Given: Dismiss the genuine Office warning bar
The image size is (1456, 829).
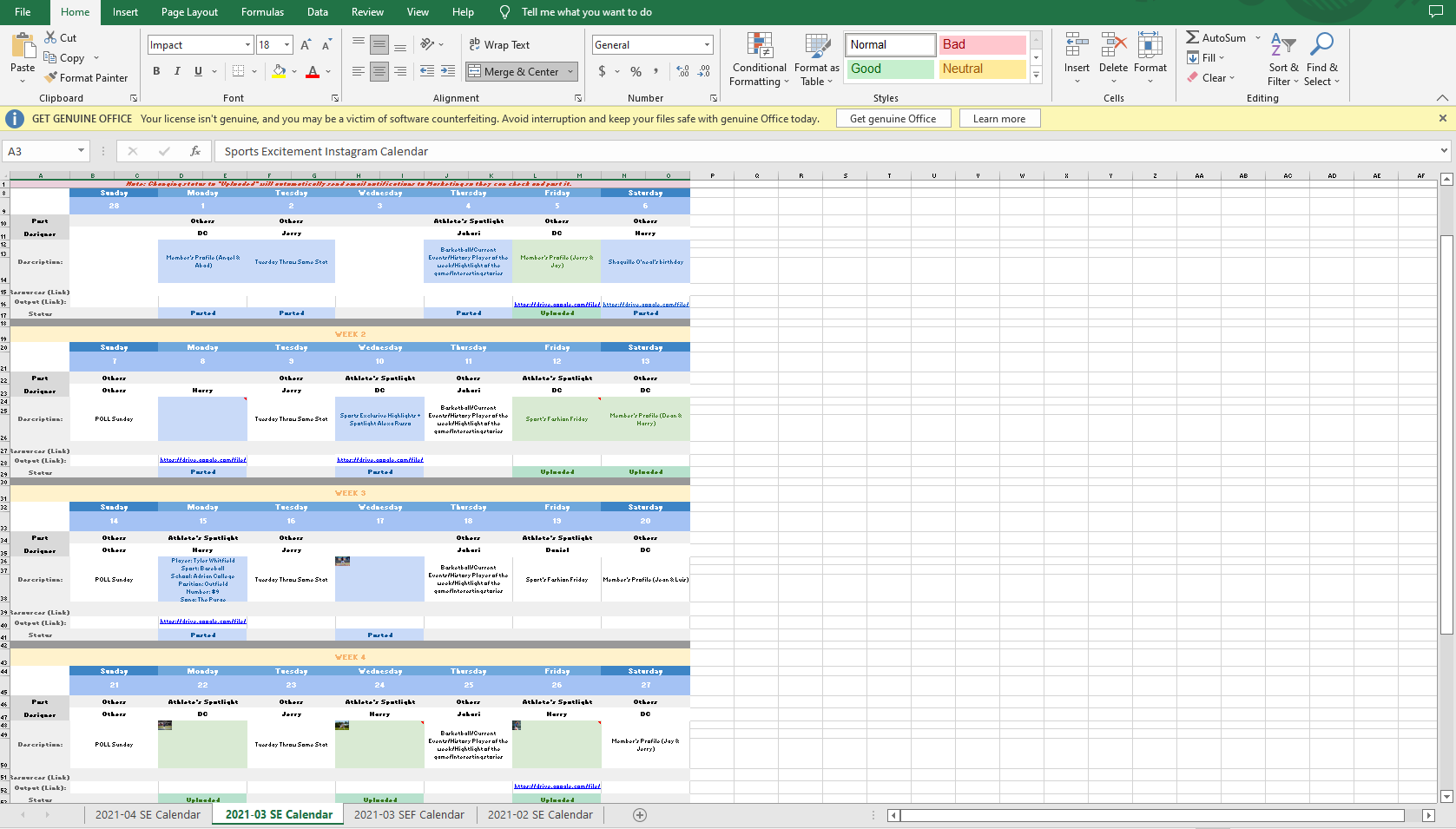Looking at the screenshot, I should [1443, 118].
